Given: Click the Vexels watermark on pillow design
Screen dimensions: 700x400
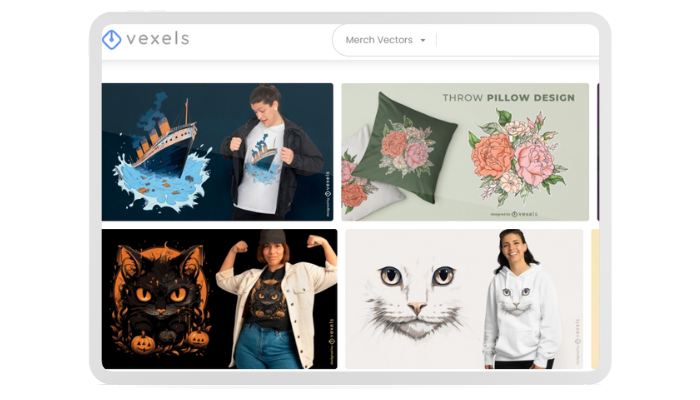Looking at the screenshot, I should point(514,214).
